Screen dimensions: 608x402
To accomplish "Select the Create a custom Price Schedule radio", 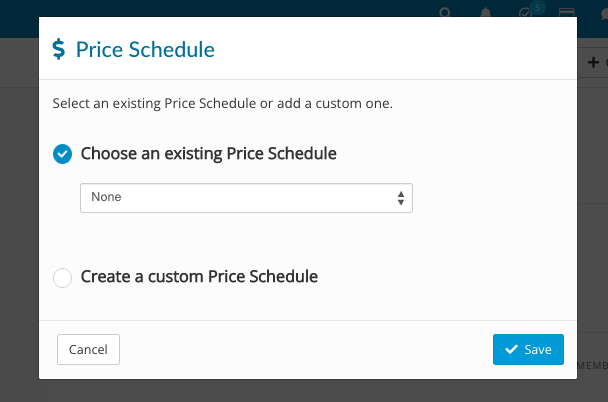I will click(62, 278).
